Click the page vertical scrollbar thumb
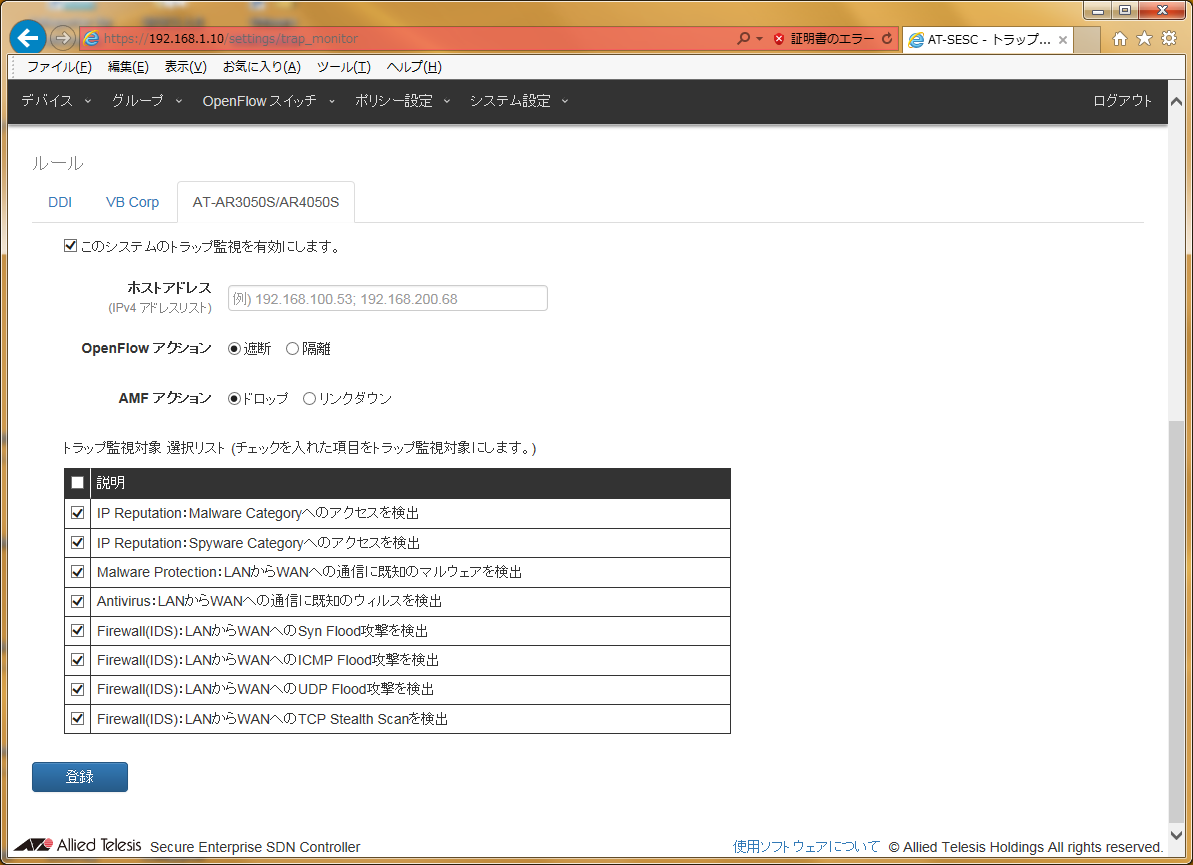1193x865 pixels. [x=1176, y=620]
